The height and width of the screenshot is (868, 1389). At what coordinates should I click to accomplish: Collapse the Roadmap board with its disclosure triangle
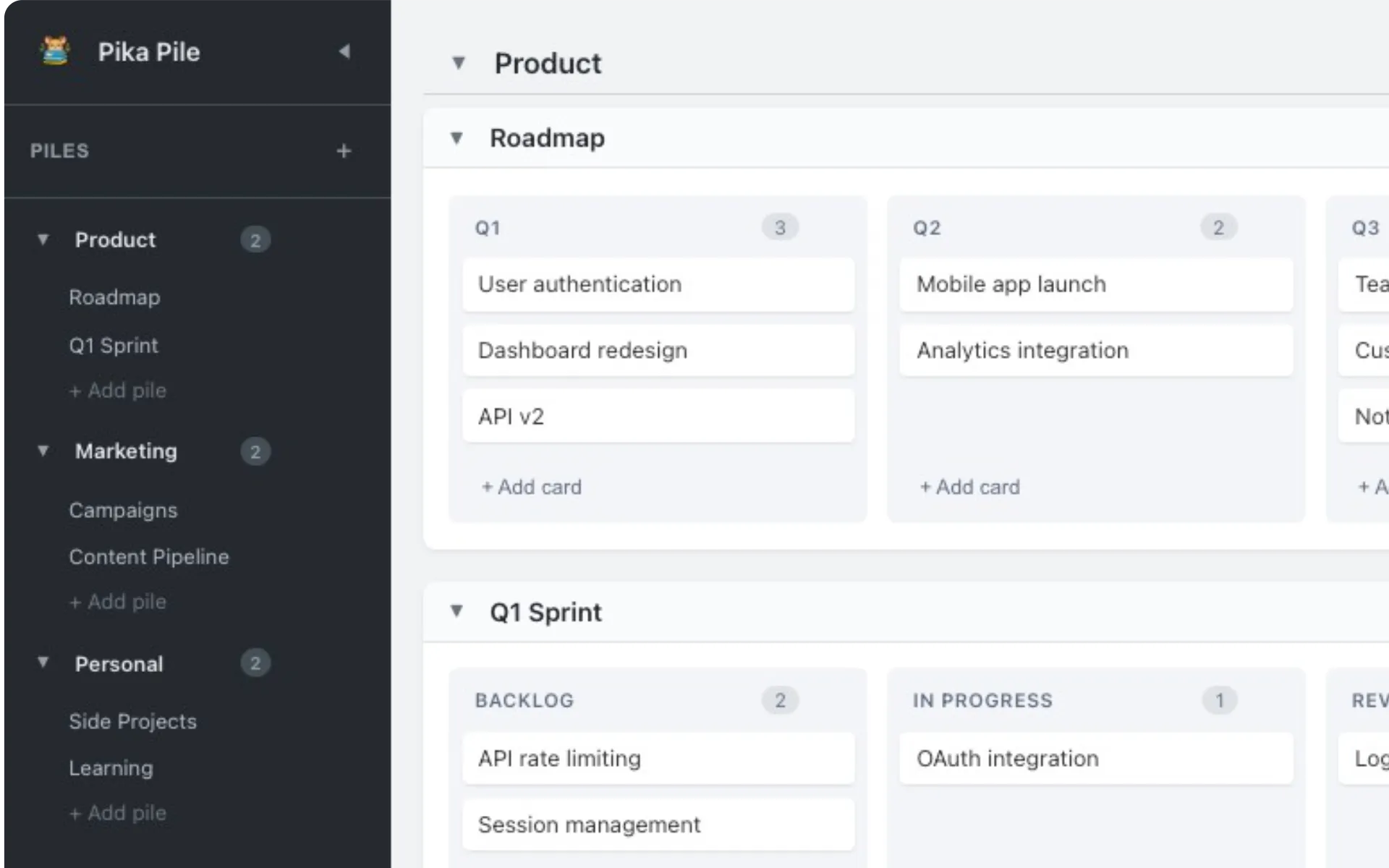pyautogui.click(x=458, y=137)
